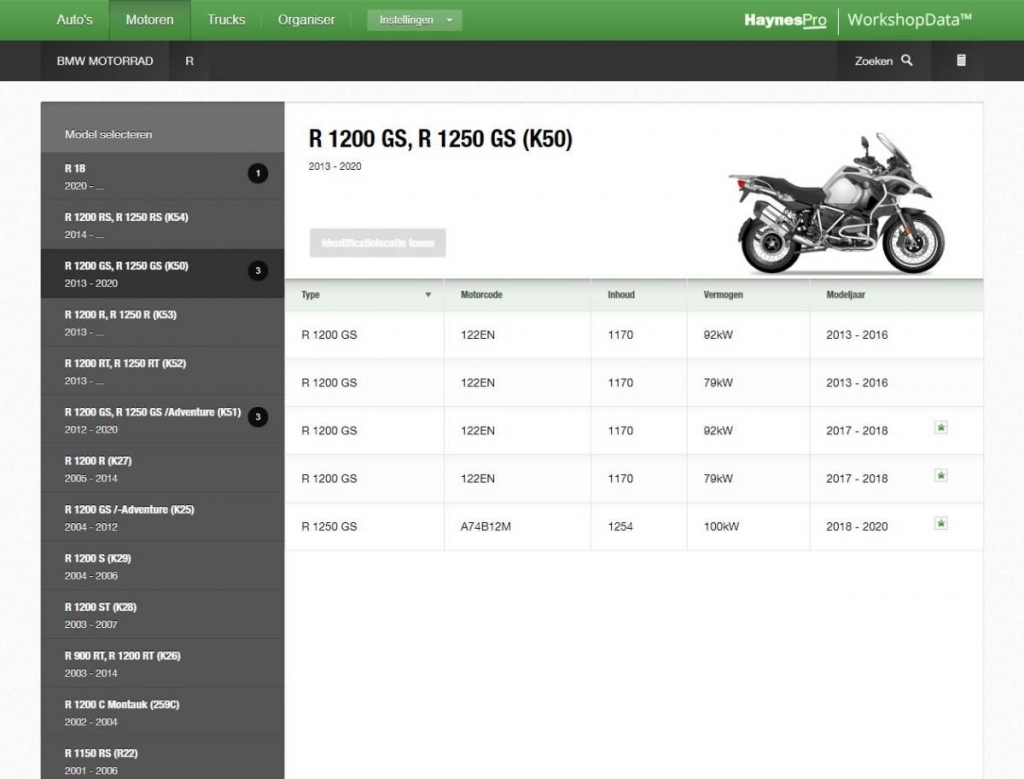The width and height of the screenshot is (1024, 779).
Task: Select R 1200 GS, R 1250 GS (K50) in sidebar
Action: [163, 274]
